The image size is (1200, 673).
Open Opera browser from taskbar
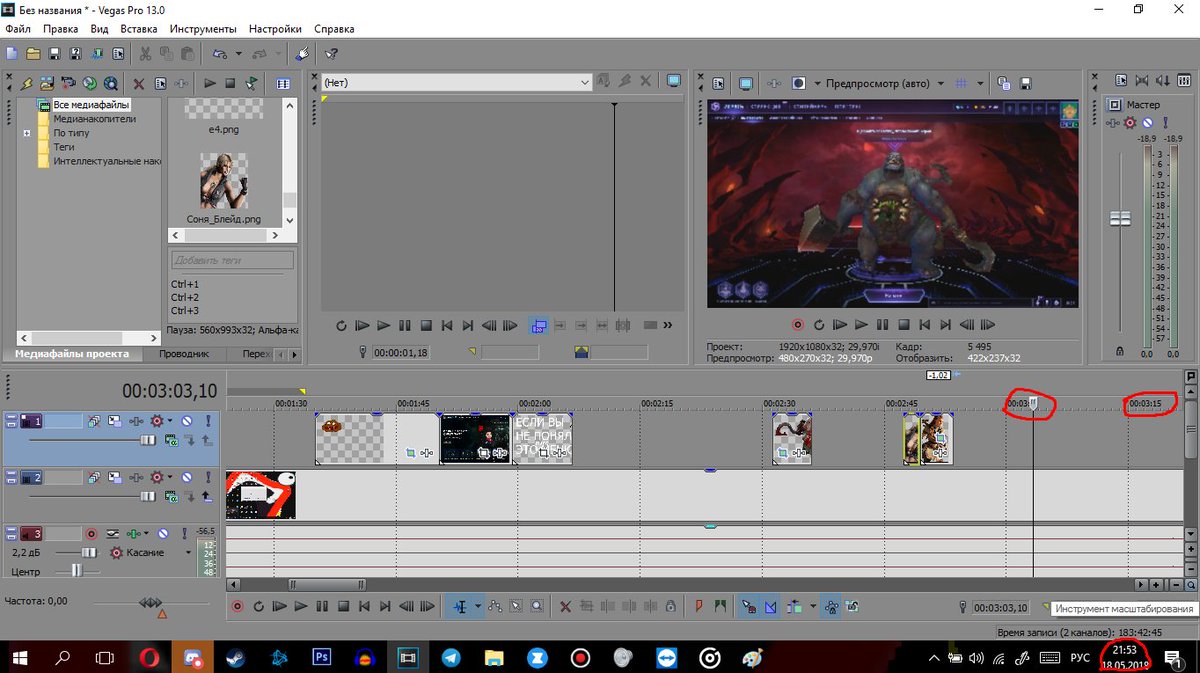click(x=149, y=657)
